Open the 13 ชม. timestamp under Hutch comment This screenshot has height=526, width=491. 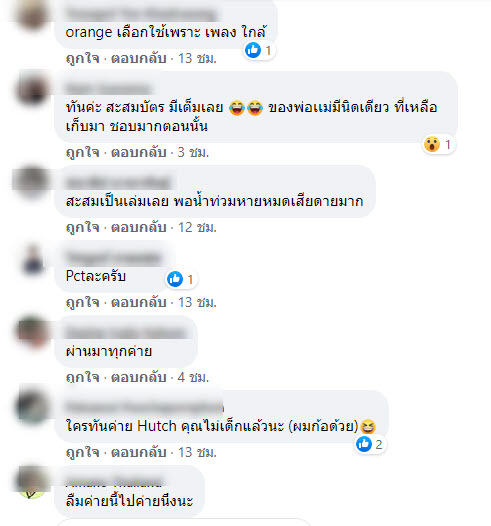tap(197, 452)
